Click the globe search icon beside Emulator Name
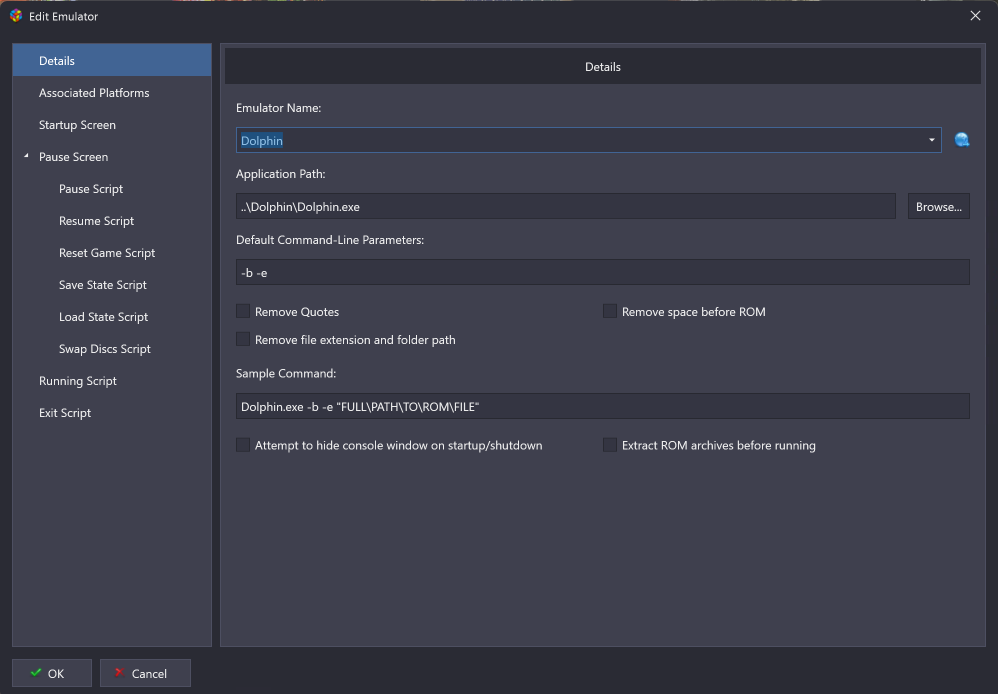Image resolution: width=998 pixels, height=694 pixels. click(962, 140)
